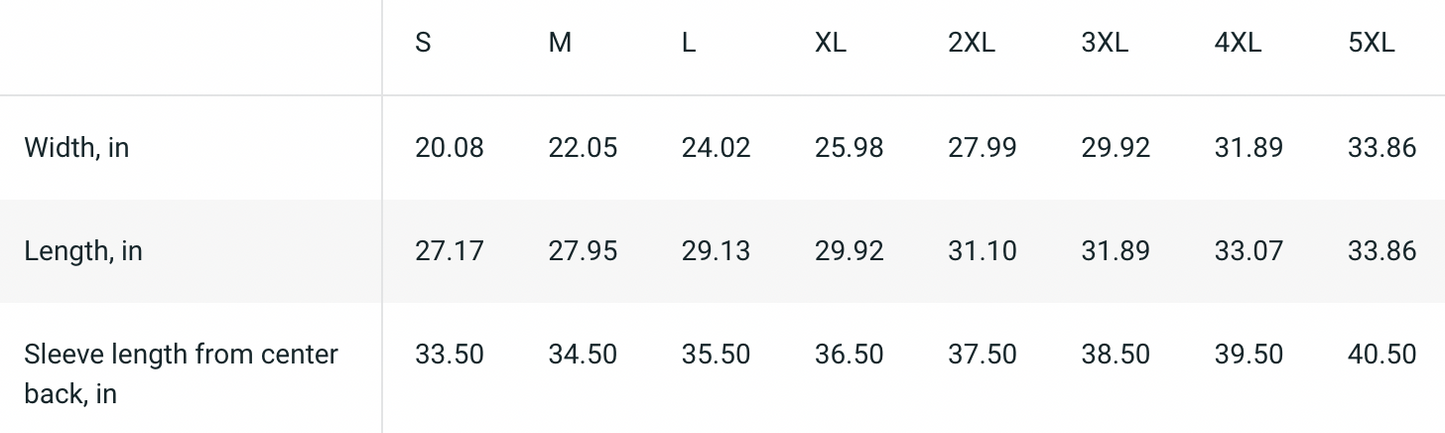Select the 2XL column header
This screenshot has height=433, width=1445.
pos(971,44)
